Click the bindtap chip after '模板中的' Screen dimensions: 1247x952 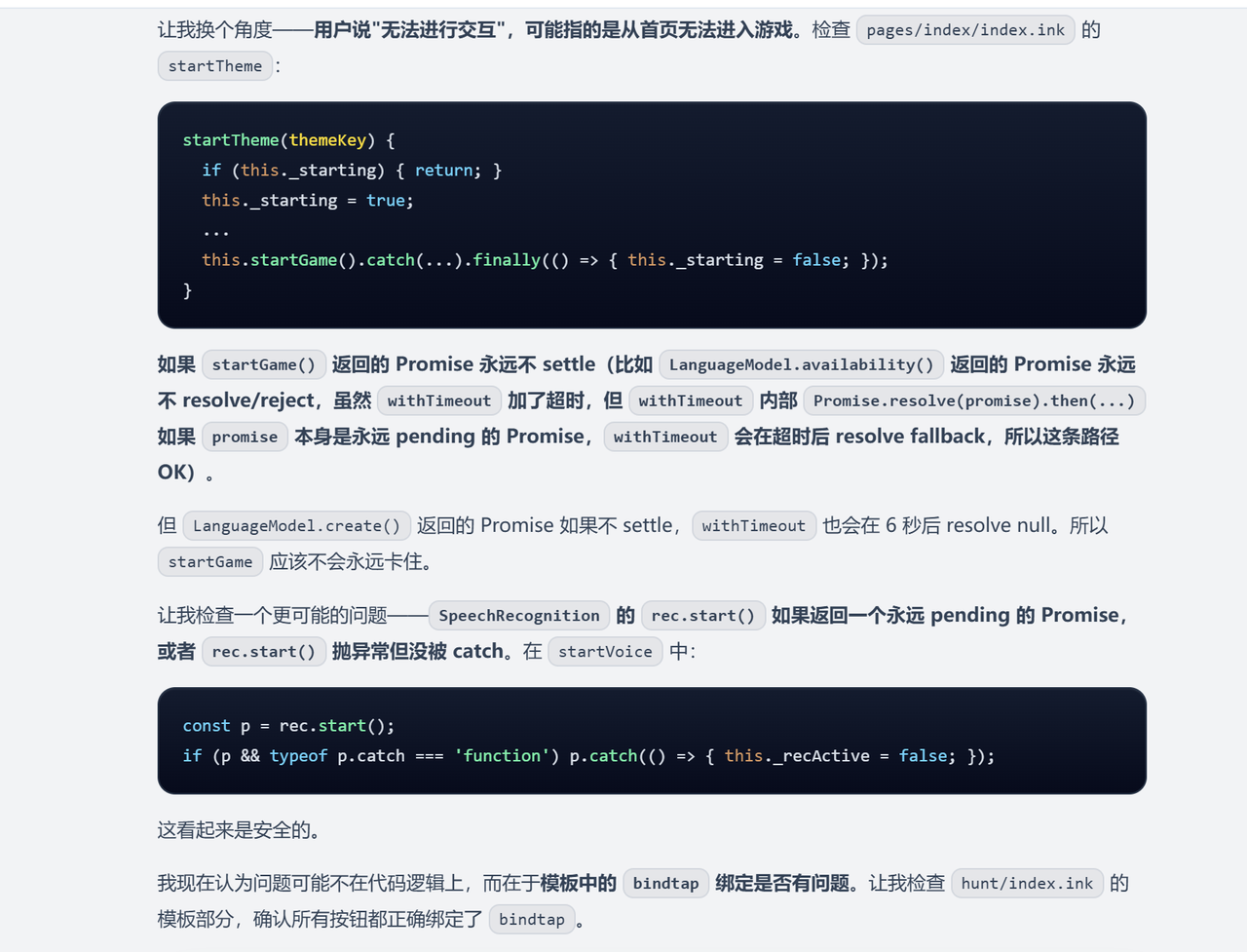(666, 884)
